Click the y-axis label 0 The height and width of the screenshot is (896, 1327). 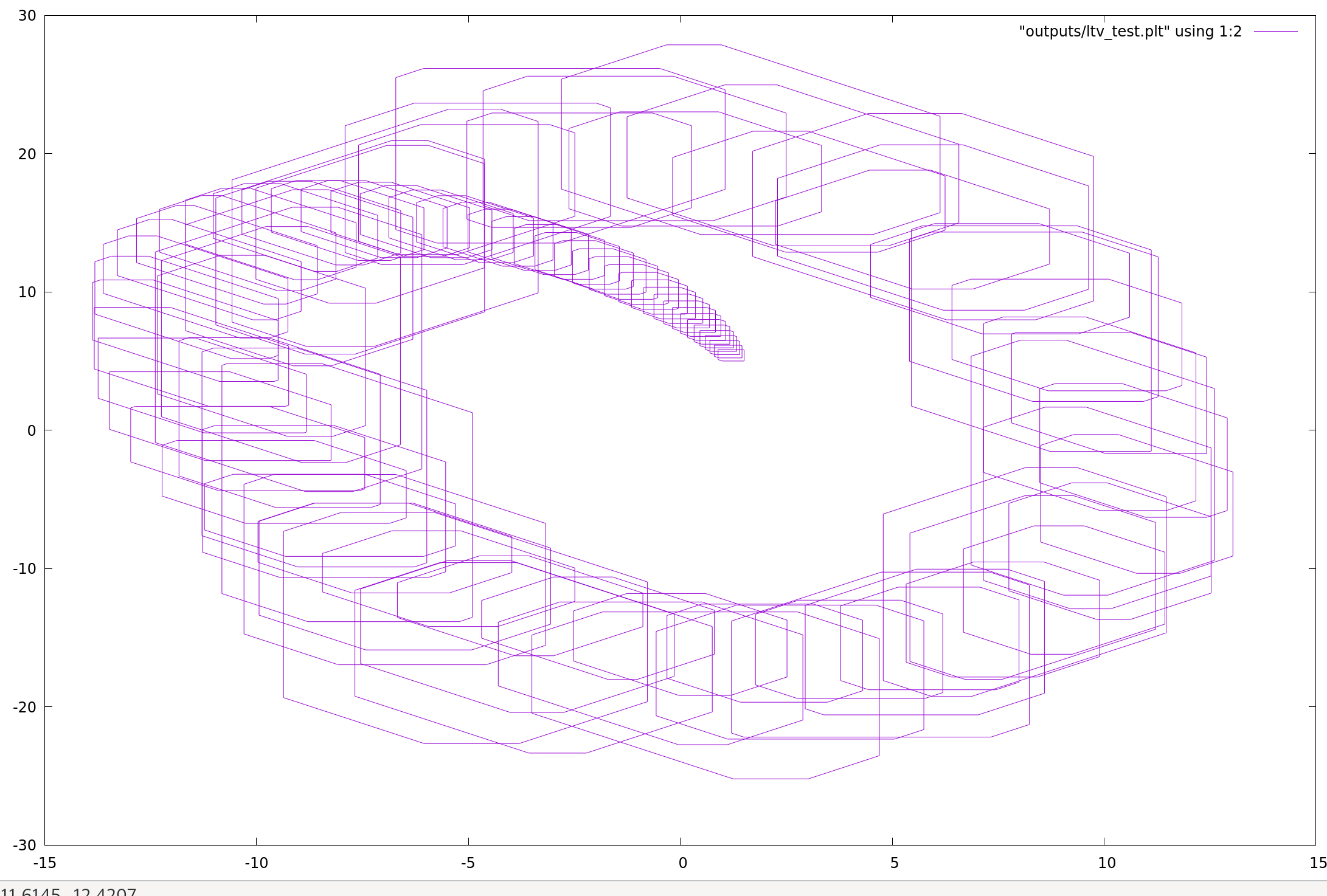pyautogui.click(x=32, y=430)
